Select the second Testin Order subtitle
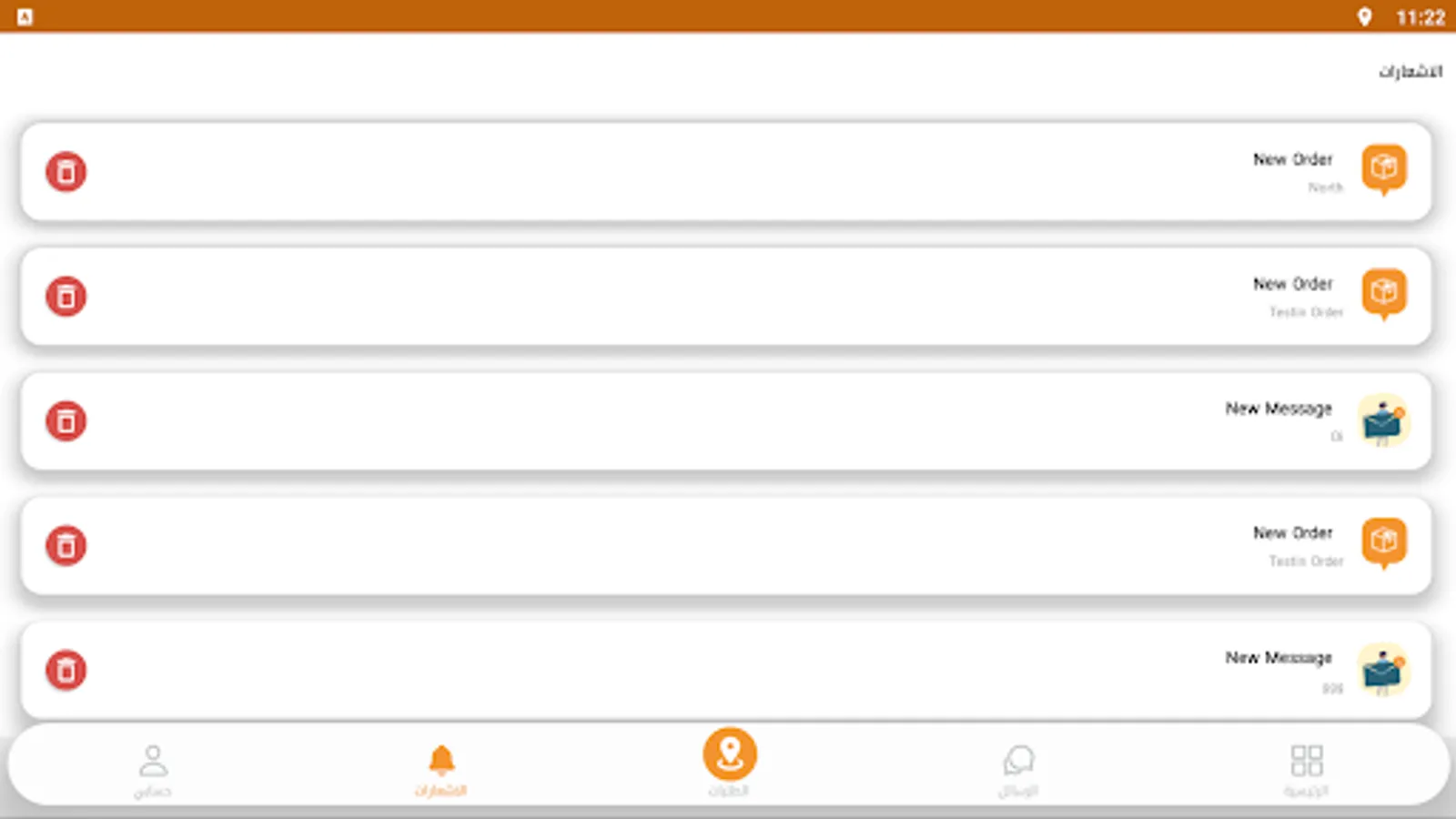The width and height of the screenshot is (1456, 819). pyautogui.click(x=1307, y=561)
